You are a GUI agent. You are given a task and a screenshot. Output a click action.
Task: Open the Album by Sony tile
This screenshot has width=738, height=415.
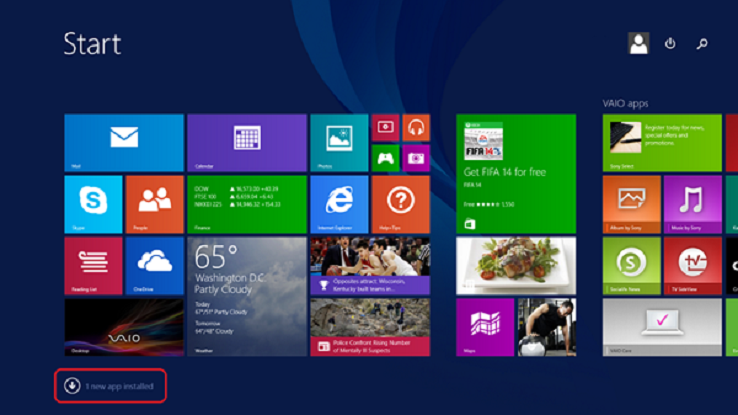point(632,204)
